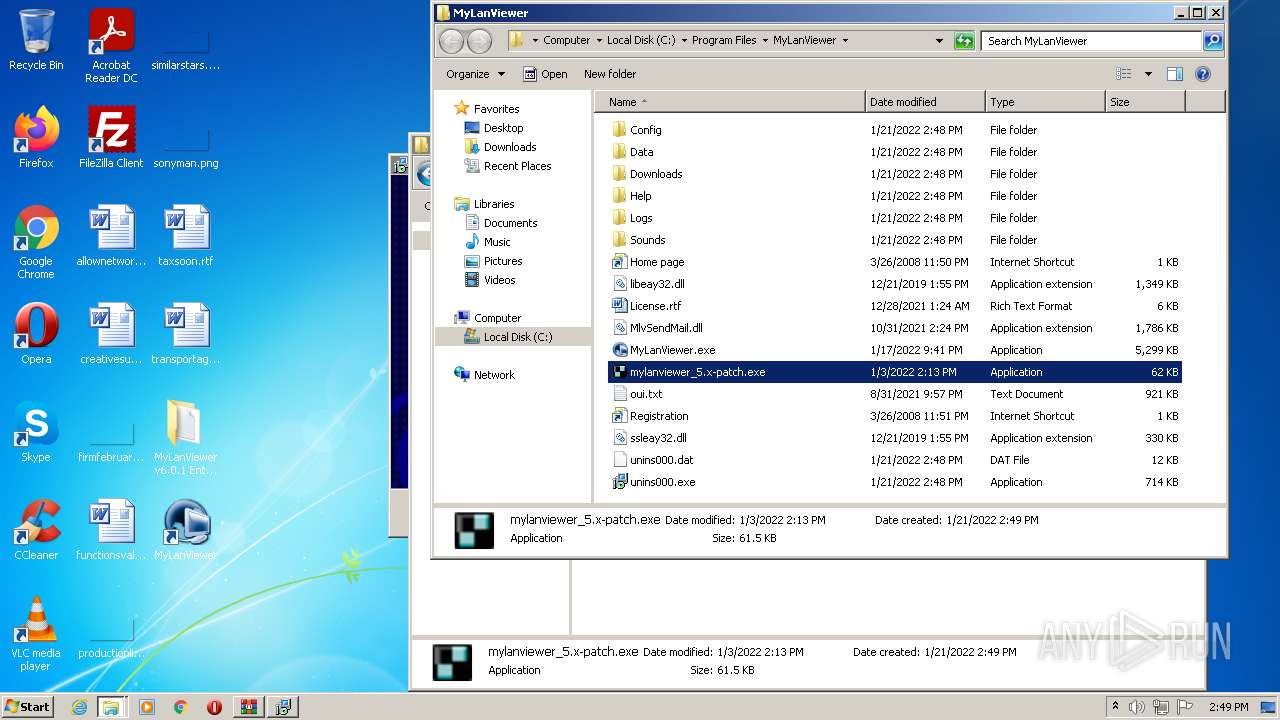1280x720 pixels.
Task: Select the Home page internet shortcut
Action: click(648, 262)
